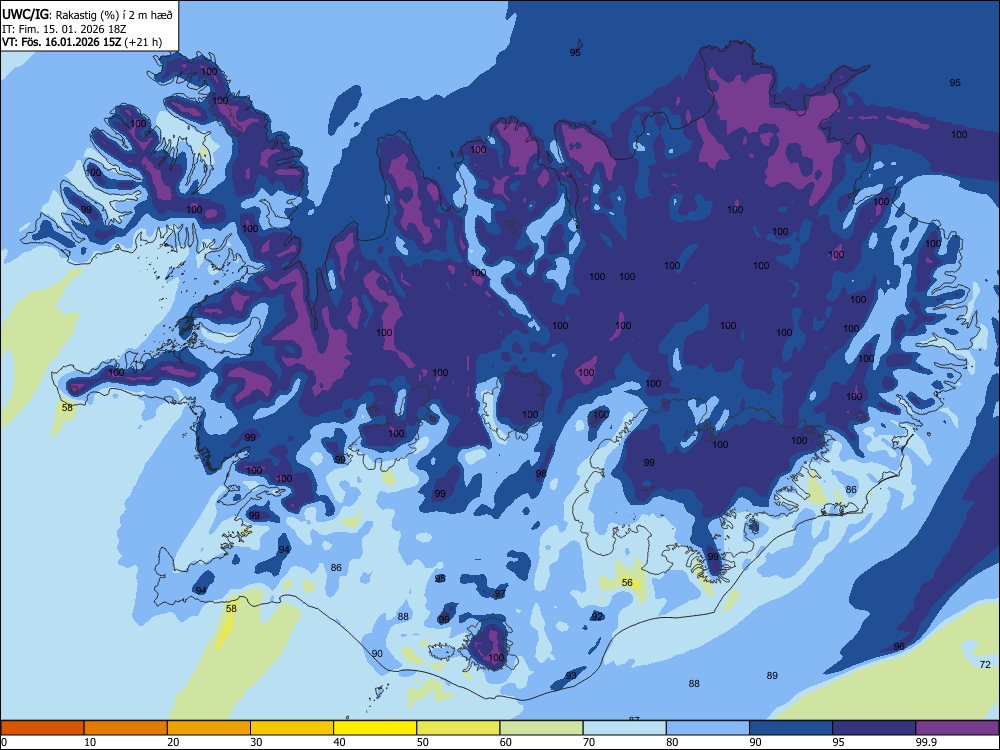Viewport: 1000px width, 750px height.
Task: Select the "IT: Fim. 15. 01. 2026 18Z" line
Action: (64, 29)
